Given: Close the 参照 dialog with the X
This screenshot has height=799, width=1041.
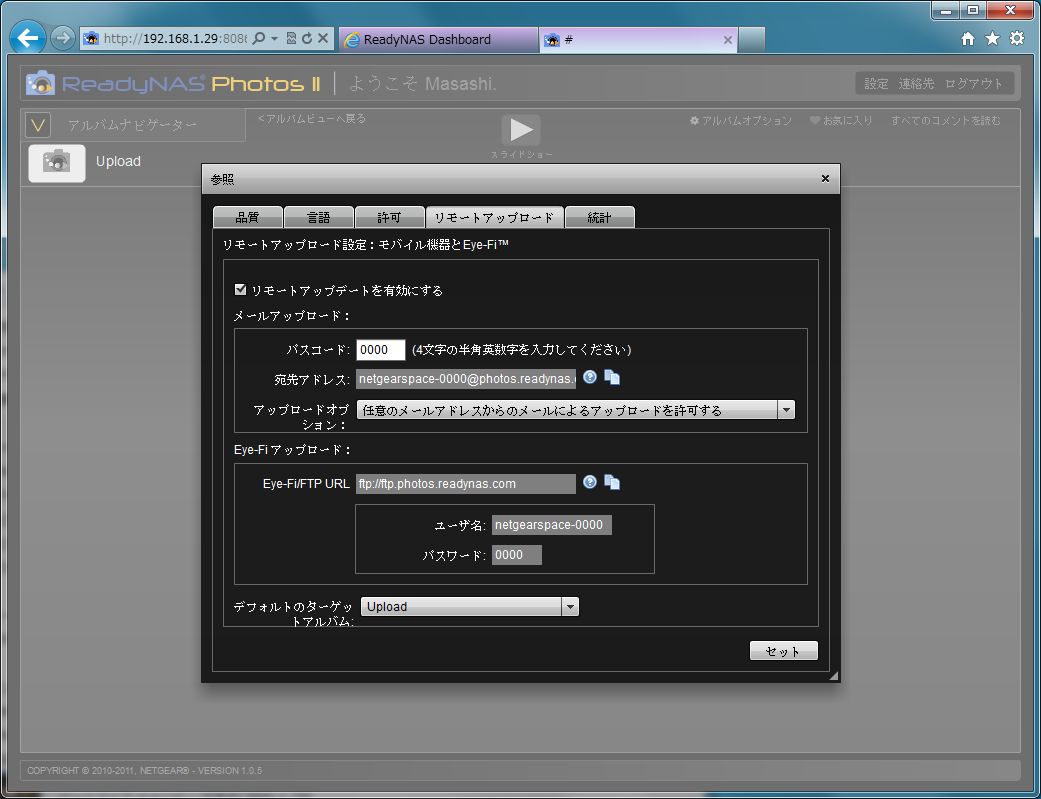Looking at the screenshot, I should point(825,179).
